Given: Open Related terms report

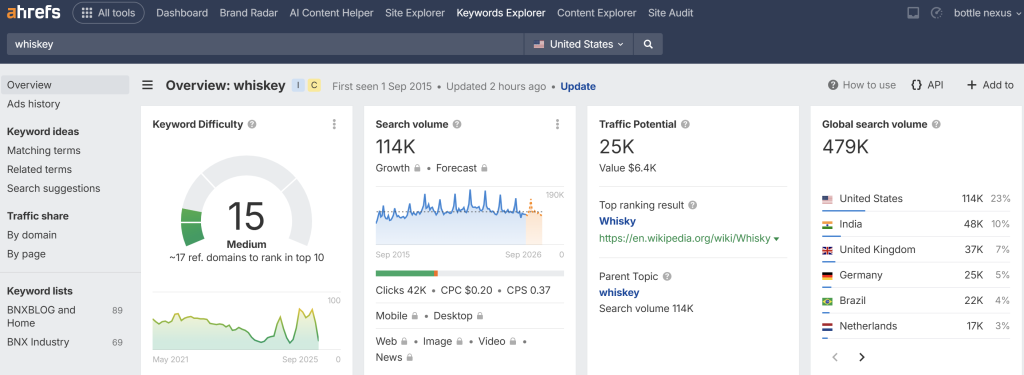Looking at the screenshot, I should pos(39,169).
